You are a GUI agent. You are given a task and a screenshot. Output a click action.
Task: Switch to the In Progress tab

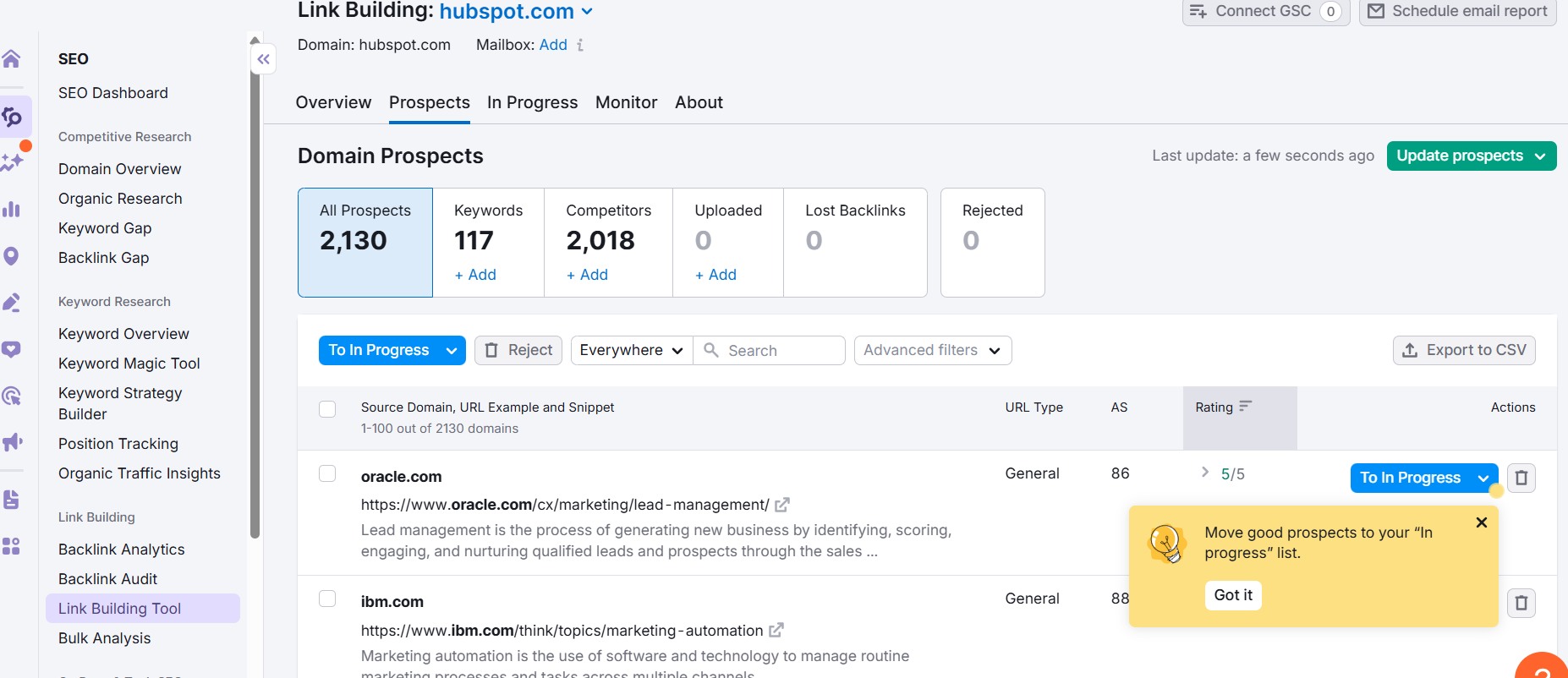tap(532, 102)
